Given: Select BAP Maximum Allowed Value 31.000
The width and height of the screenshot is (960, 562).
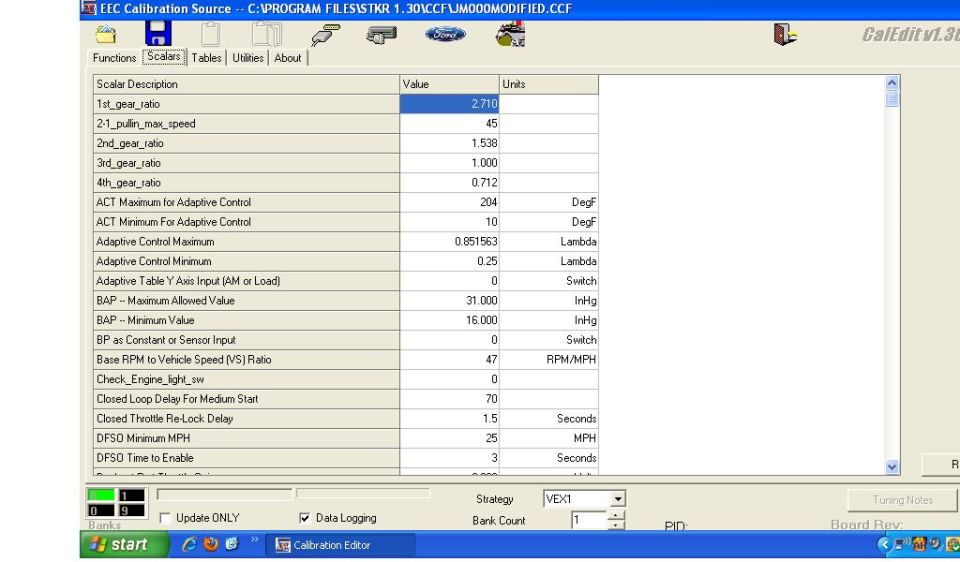Looking at the screenshot, I should [449, 301].
